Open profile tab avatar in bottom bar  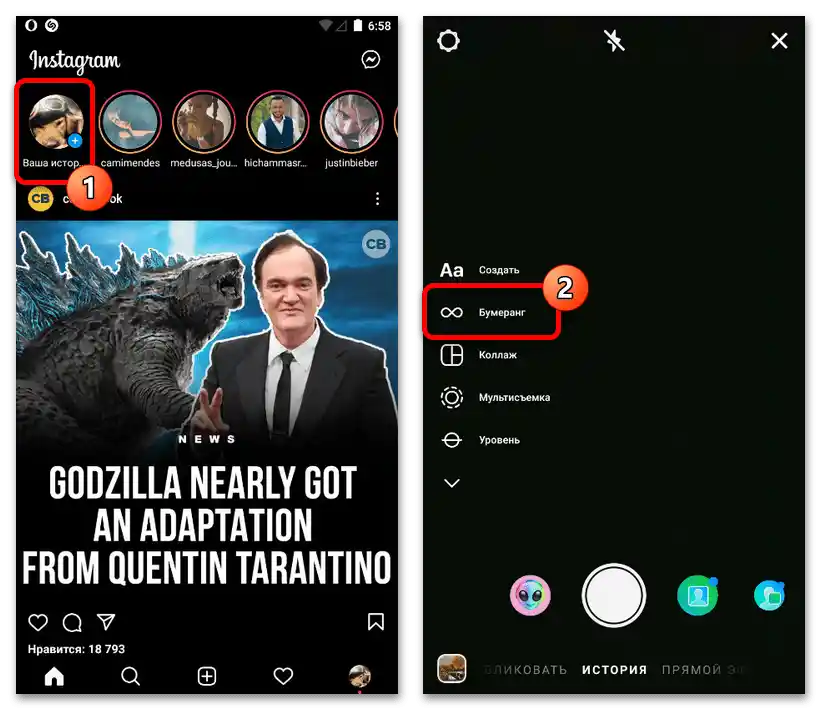pyautogui.click(x=360, y=676)
